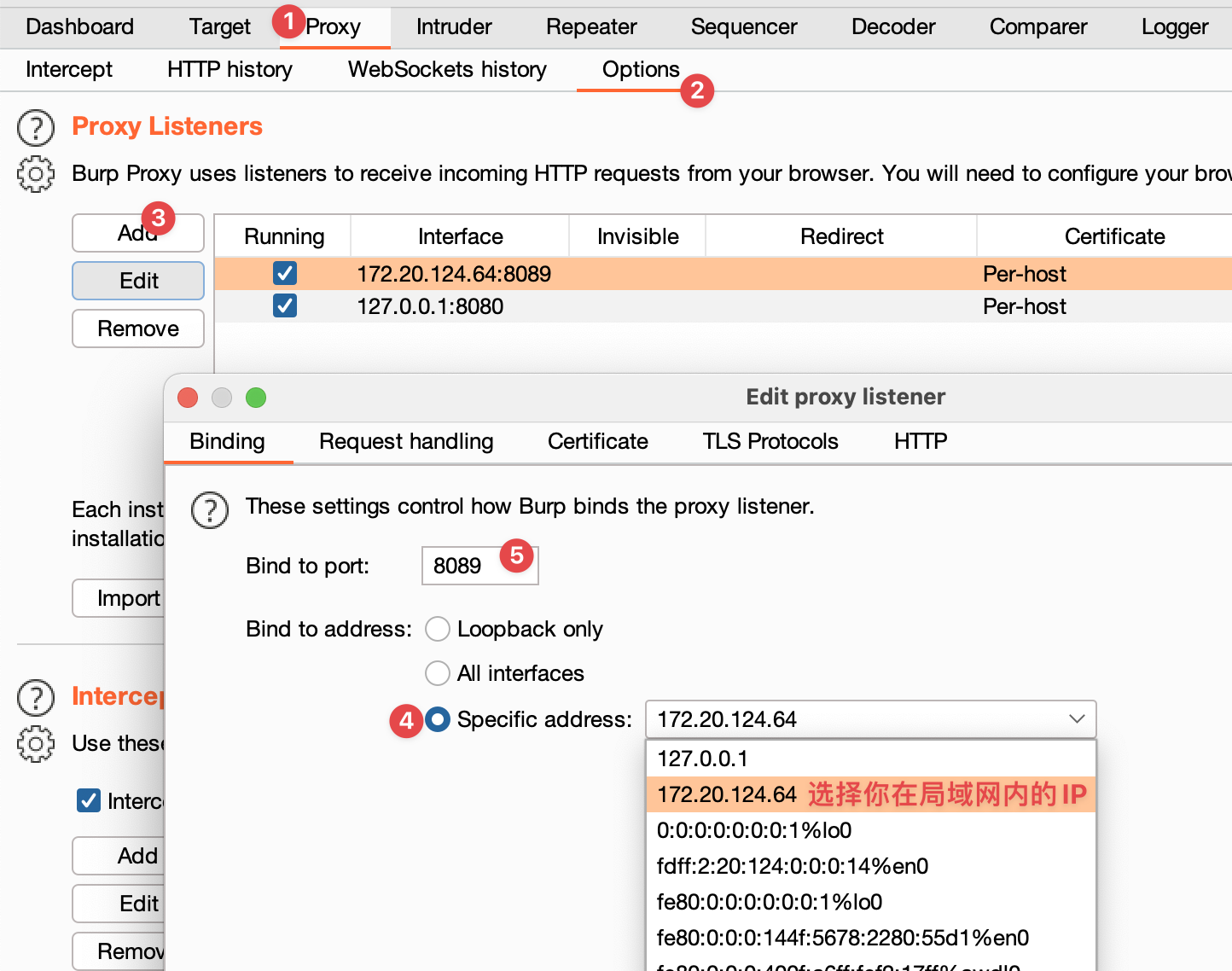1232x971 pixels.
Task: Choose 172.20.124.64 from address list
Action: [x=871, y=794]
